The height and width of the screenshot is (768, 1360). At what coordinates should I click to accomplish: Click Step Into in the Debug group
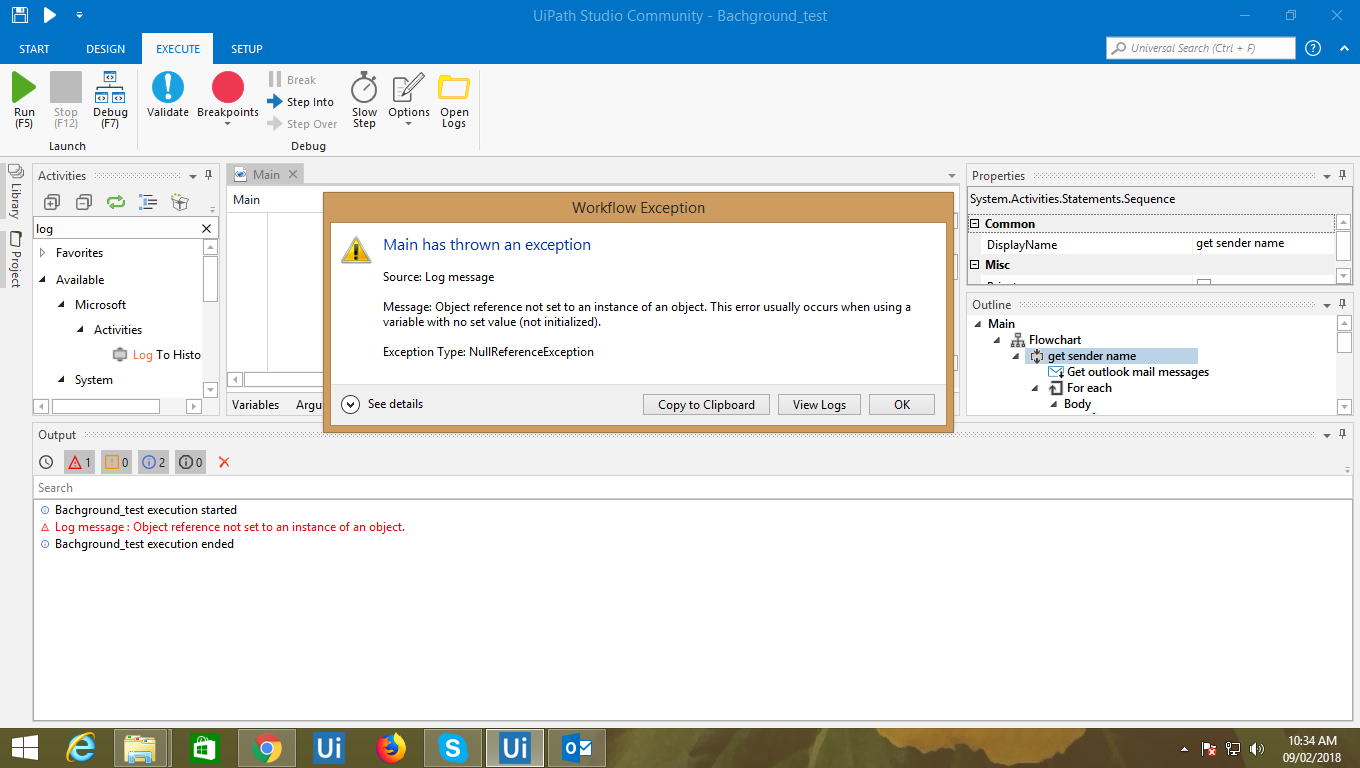[301, 102]
